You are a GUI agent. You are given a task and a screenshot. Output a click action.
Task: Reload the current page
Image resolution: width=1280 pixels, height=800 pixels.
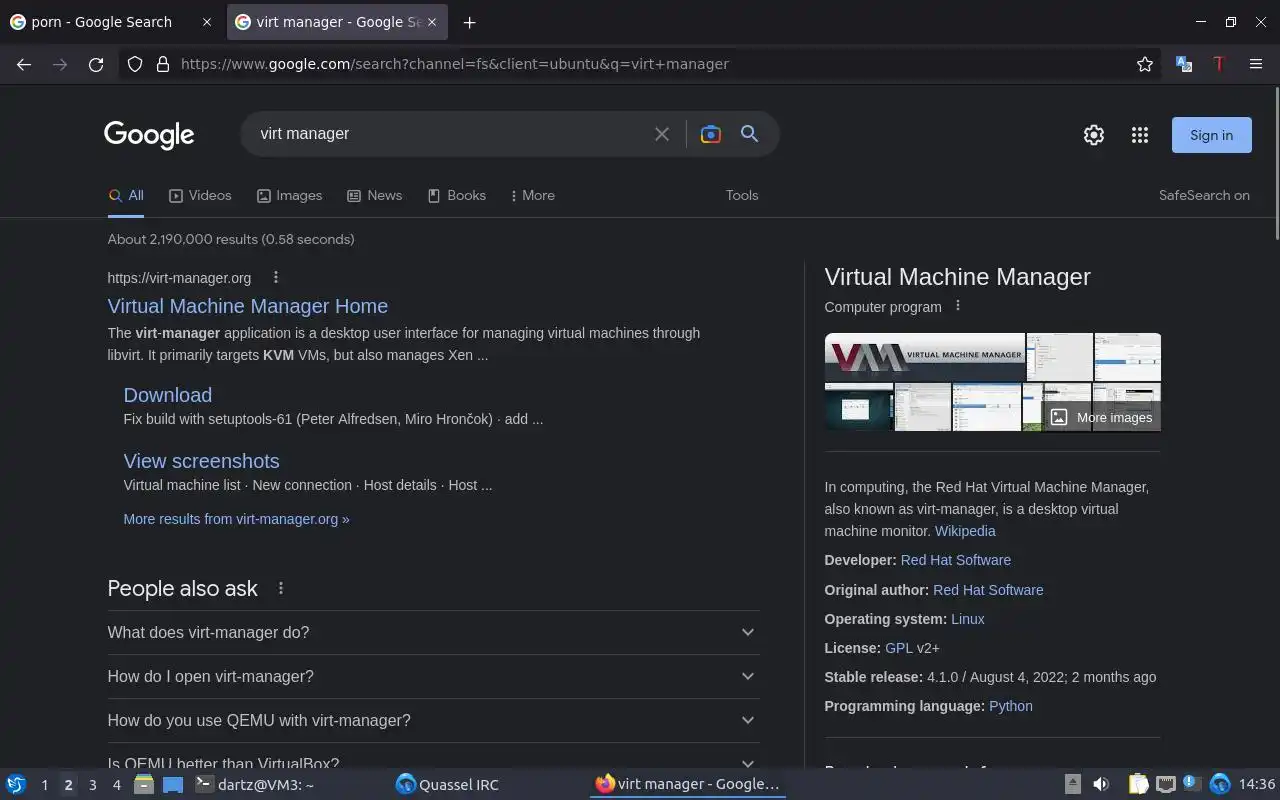(x=96, y=64)
